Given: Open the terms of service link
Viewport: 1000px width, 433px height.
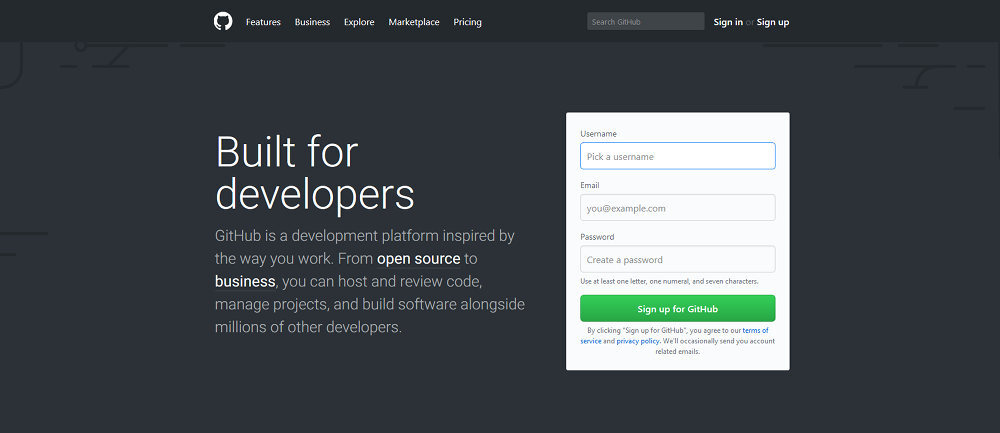Looking at the screenshot, I should [754, 330].
